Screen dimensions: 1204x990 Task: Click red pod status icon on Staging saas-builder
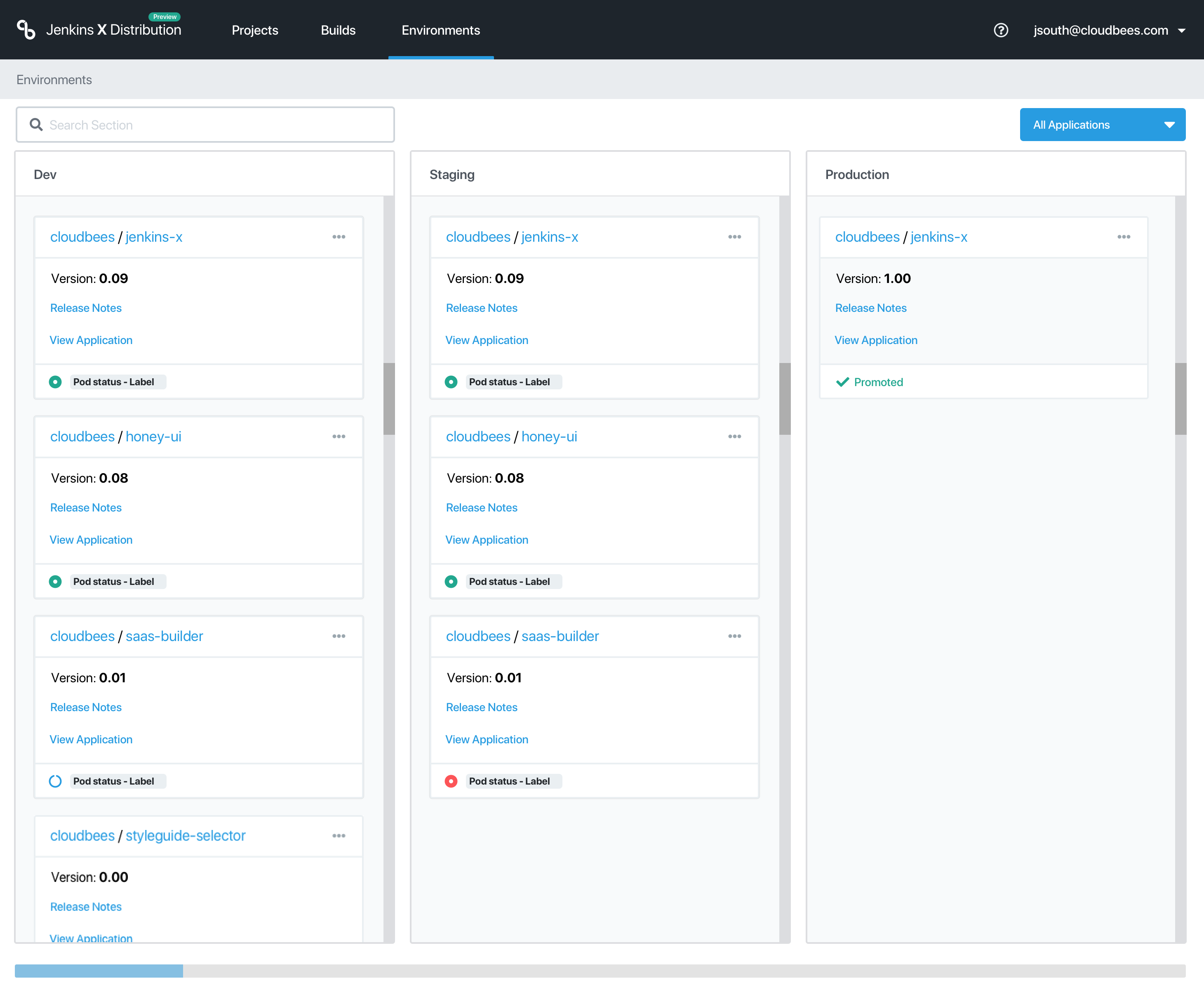(x=451, y=781)
